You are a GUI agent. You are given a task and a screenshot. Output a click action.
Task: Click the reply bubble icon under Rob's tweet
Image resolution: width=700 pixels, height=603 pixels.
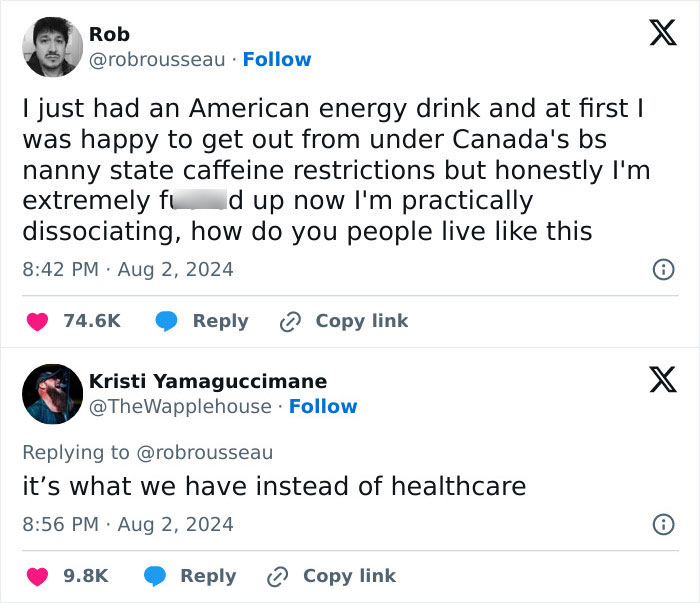166,321
